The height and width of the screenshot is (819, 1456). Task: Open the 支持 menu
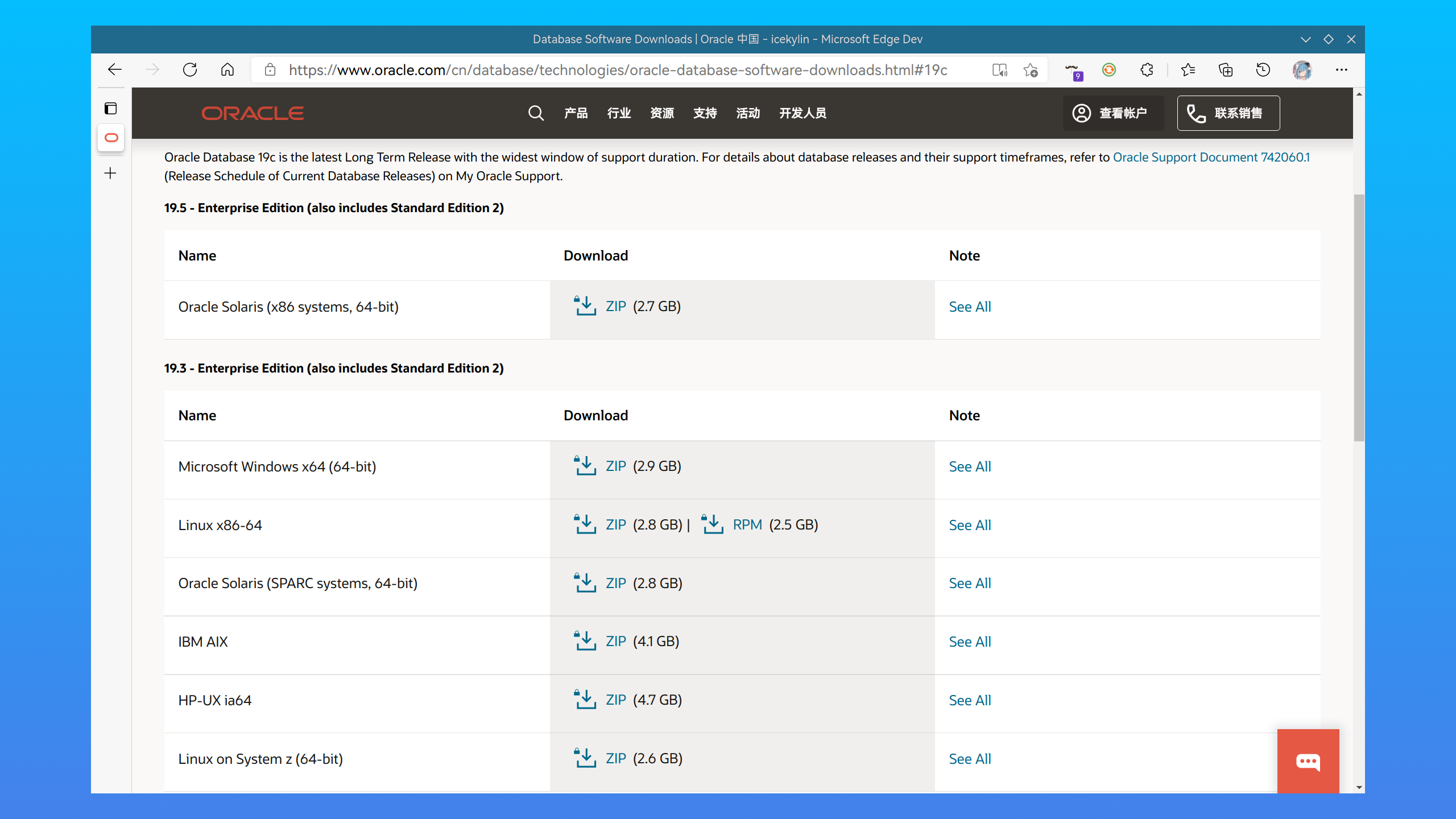click(705, 113)
